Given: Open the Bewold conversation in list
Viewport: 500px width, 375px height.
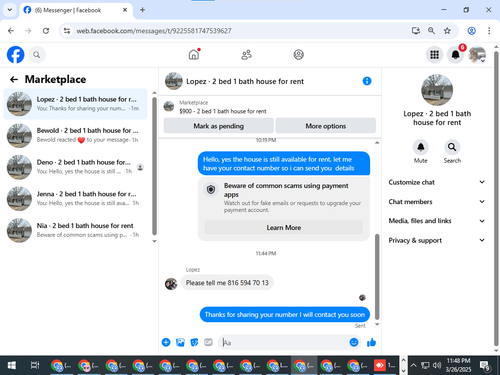Looking at the screenshot, I should coord(75,135).
